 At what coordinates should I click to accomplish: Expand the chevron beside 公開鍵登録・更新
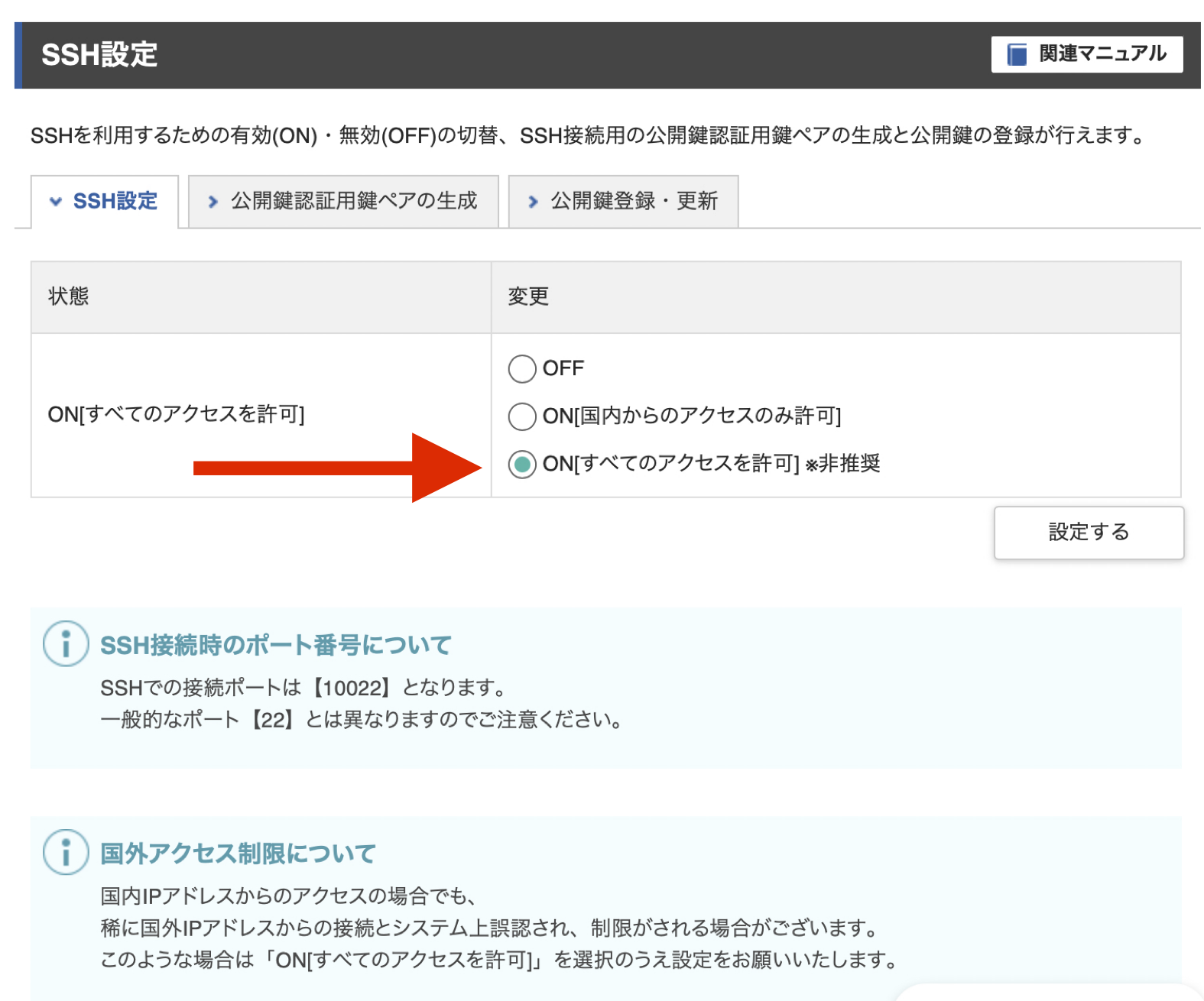pos(533,202)
